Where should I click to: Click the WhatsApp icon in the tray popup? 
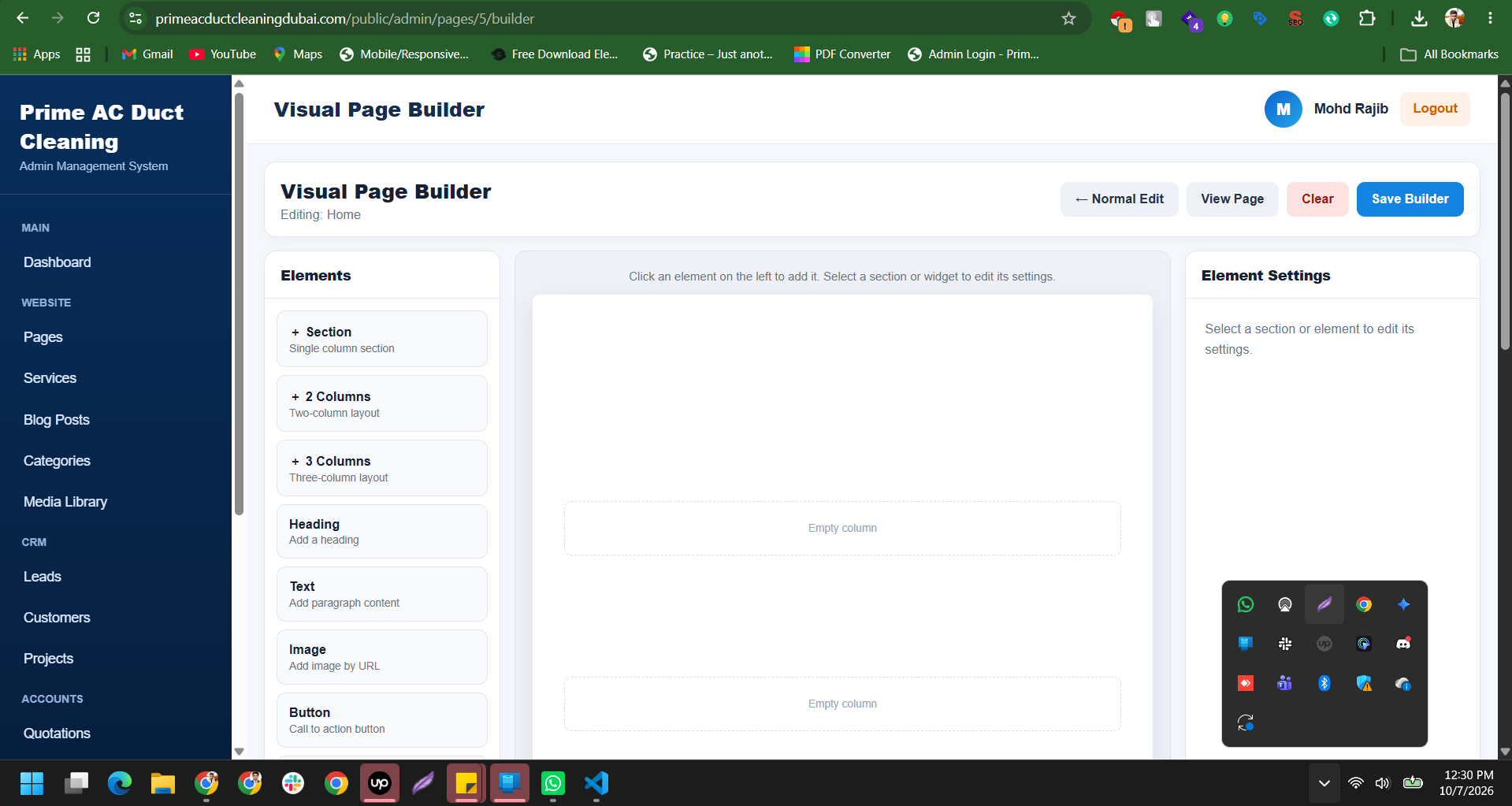click(1246, 604)
